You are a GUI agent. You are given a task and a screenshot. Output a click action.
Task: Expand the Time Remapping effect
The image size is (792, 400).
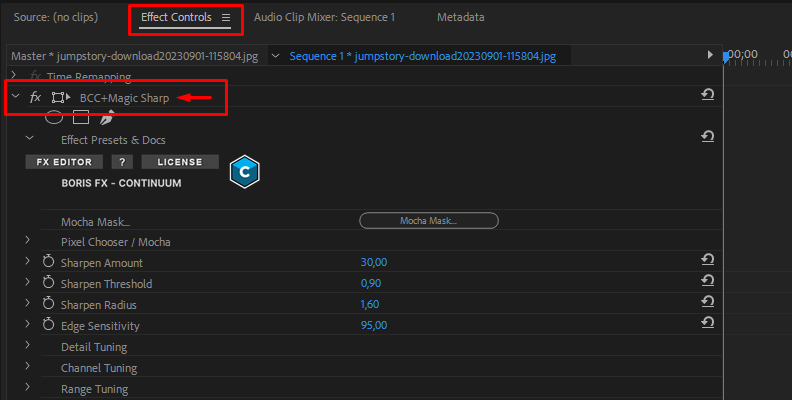[x=14, y=75]
